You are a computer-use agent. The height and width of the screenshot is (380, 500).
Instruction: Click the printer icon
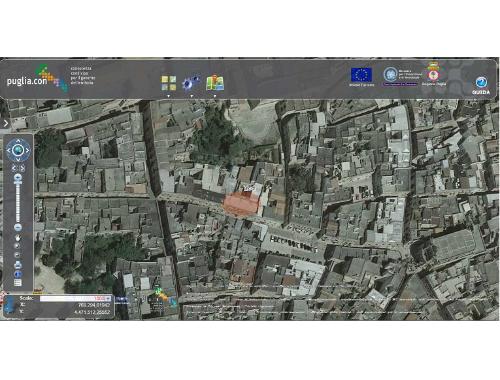click(18, 265)
